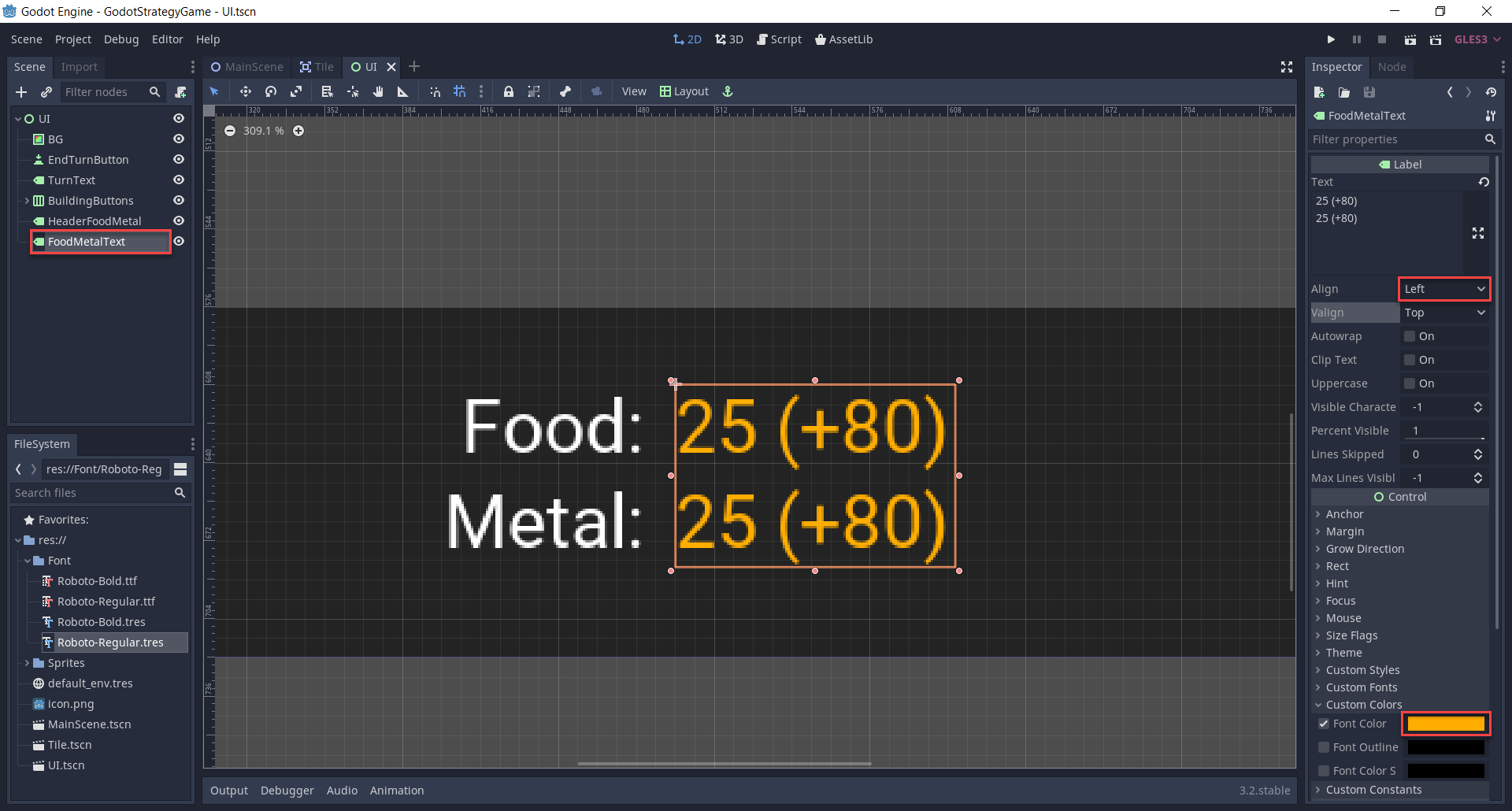The width and height of the screenshot is (1512, 811).
Task: Enable the Autowrap checkbox
Action: point(1410,336)
